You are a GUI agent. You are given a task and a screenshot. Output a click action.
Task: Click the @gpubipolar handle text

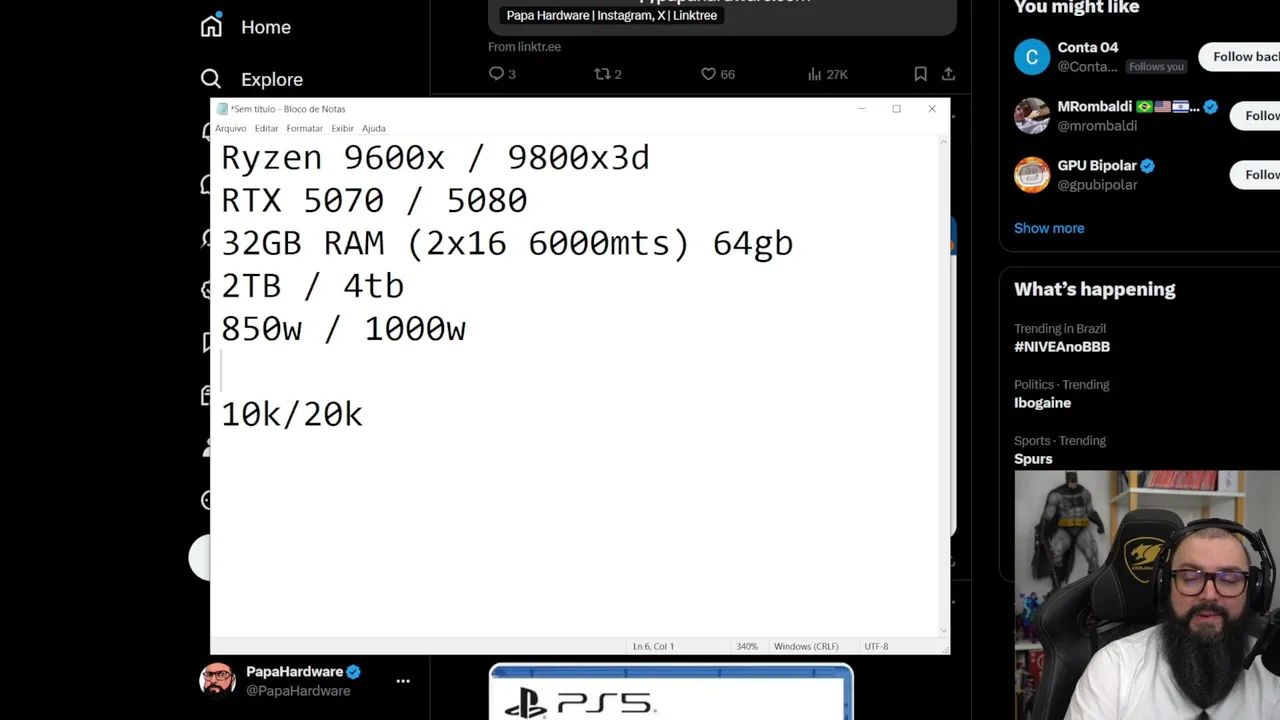click(1097, 185)
